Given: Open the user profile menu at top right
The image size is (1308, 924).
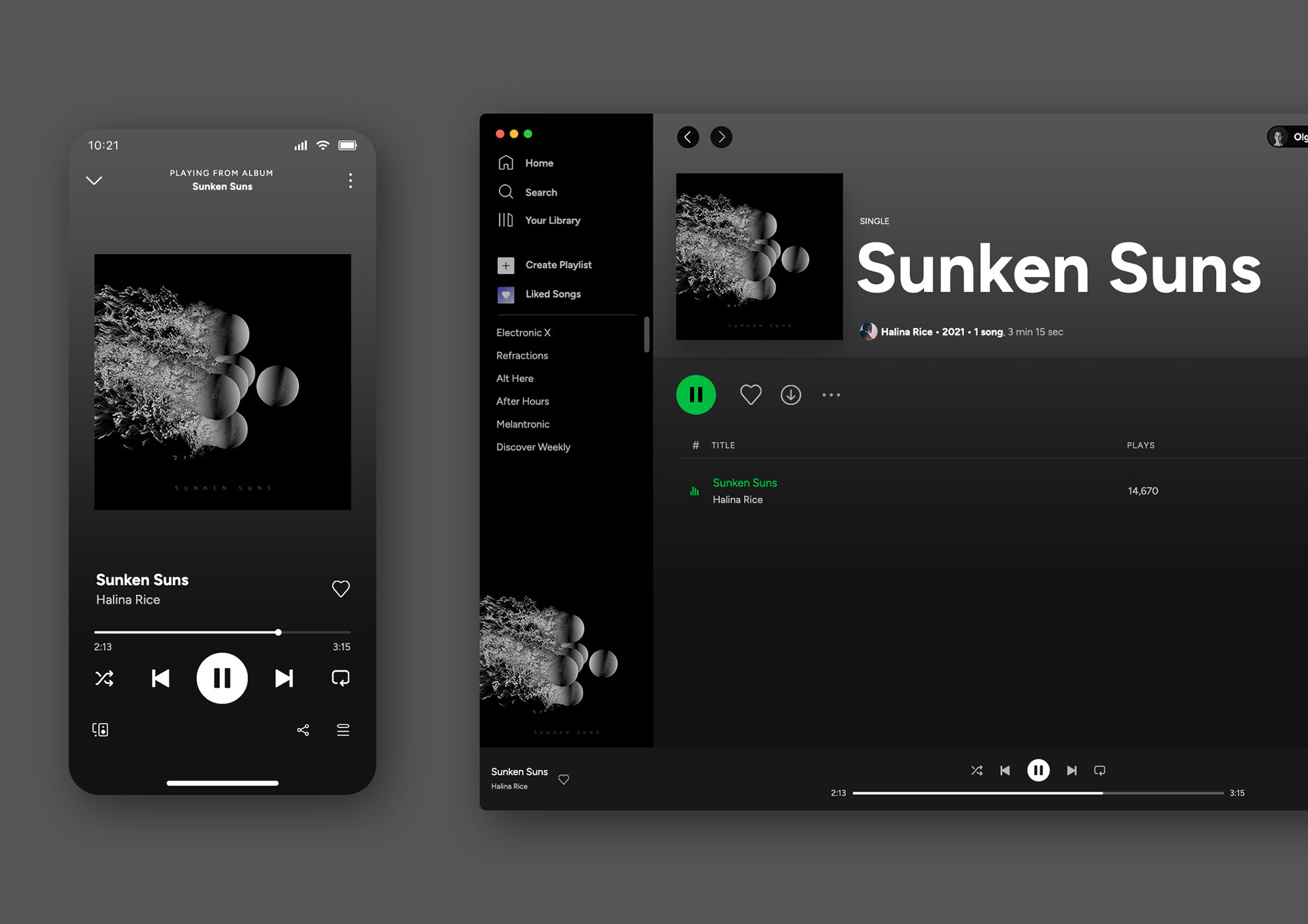Looking at the screenshot, I should pyautogui.click(x=1288, y=137).
